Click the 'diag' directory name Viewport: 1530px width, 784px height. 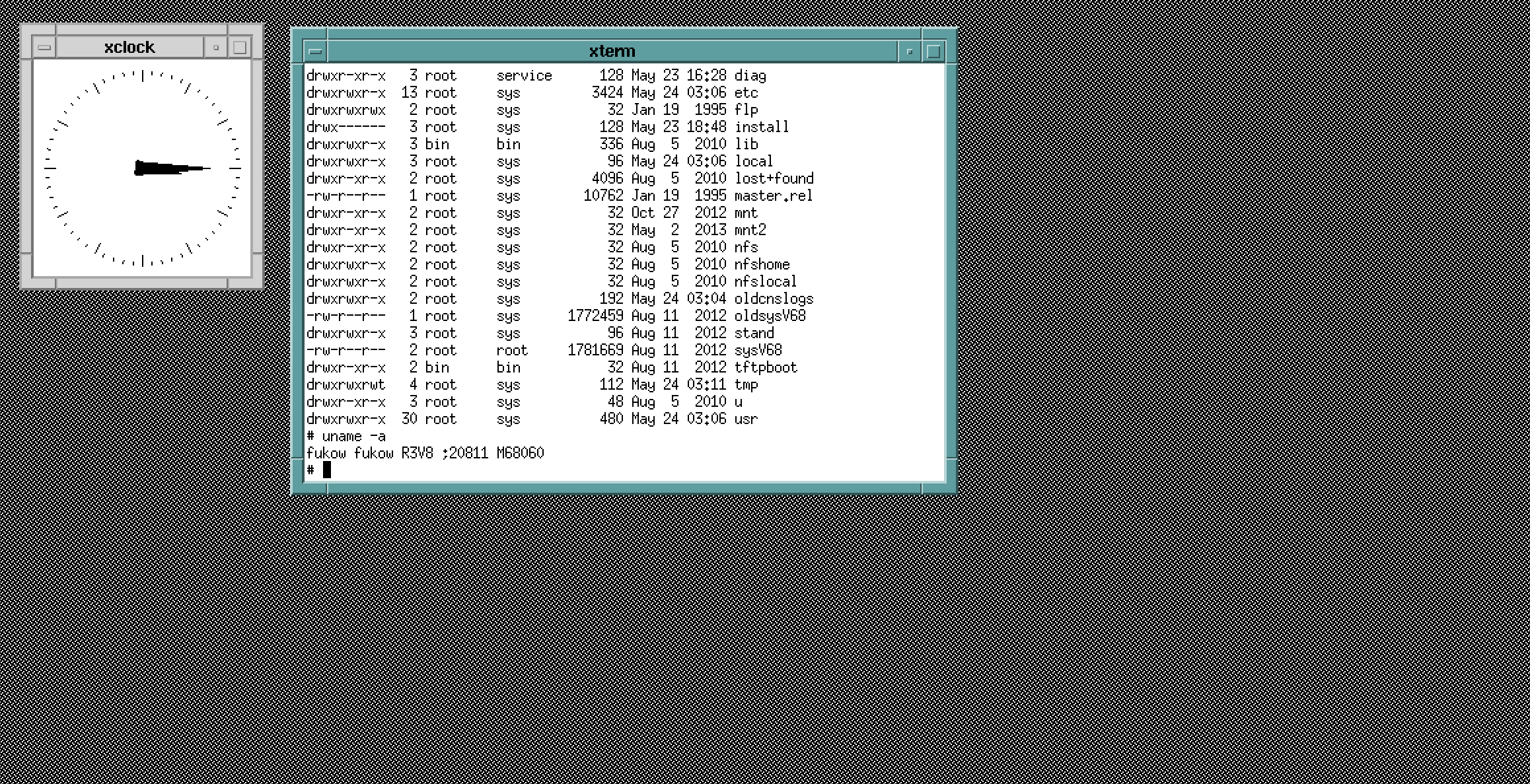[x=750, y=75]
